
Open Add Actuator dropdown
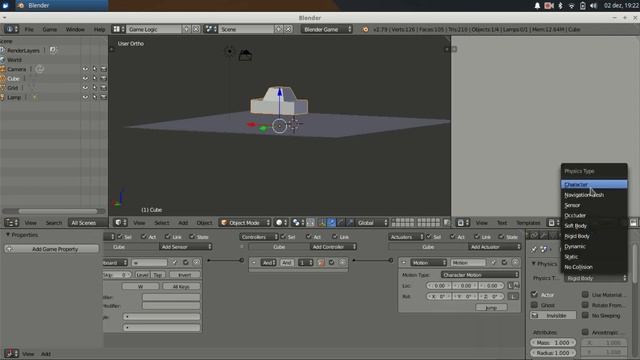pyautogui.click(x=495, y=247)
